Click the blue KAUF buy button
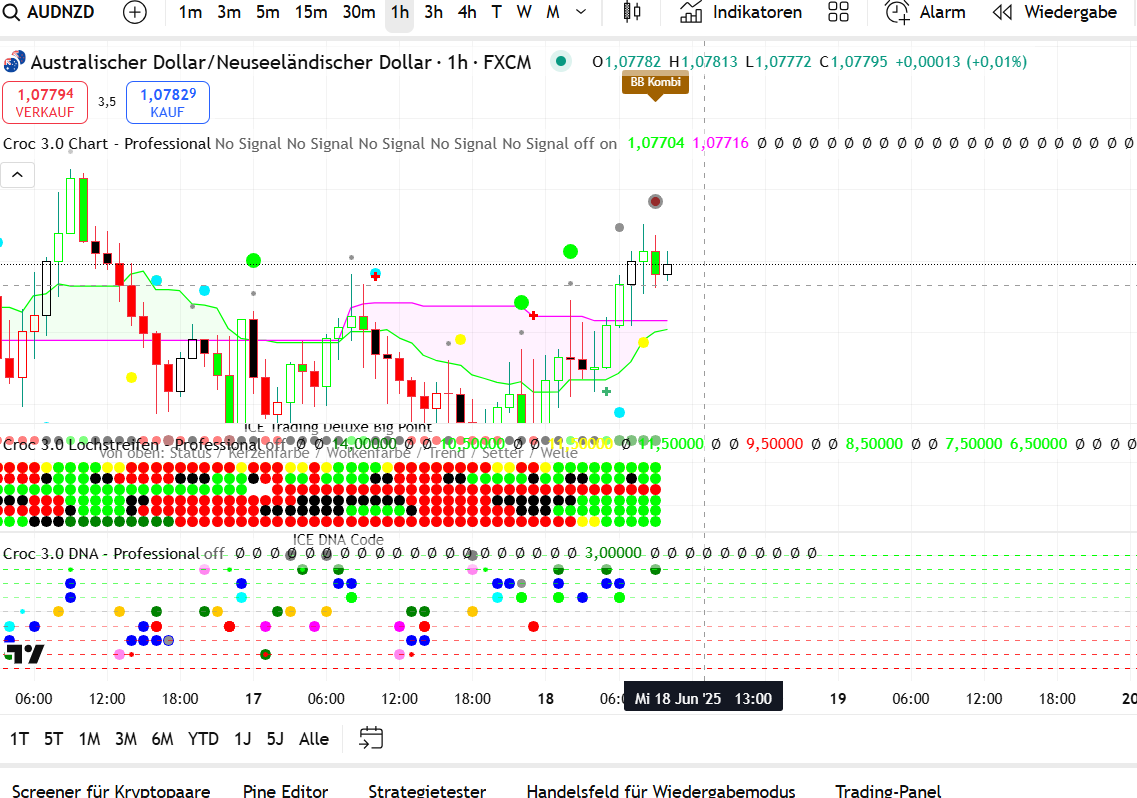 pyautogui.click(x=167, y=102)
